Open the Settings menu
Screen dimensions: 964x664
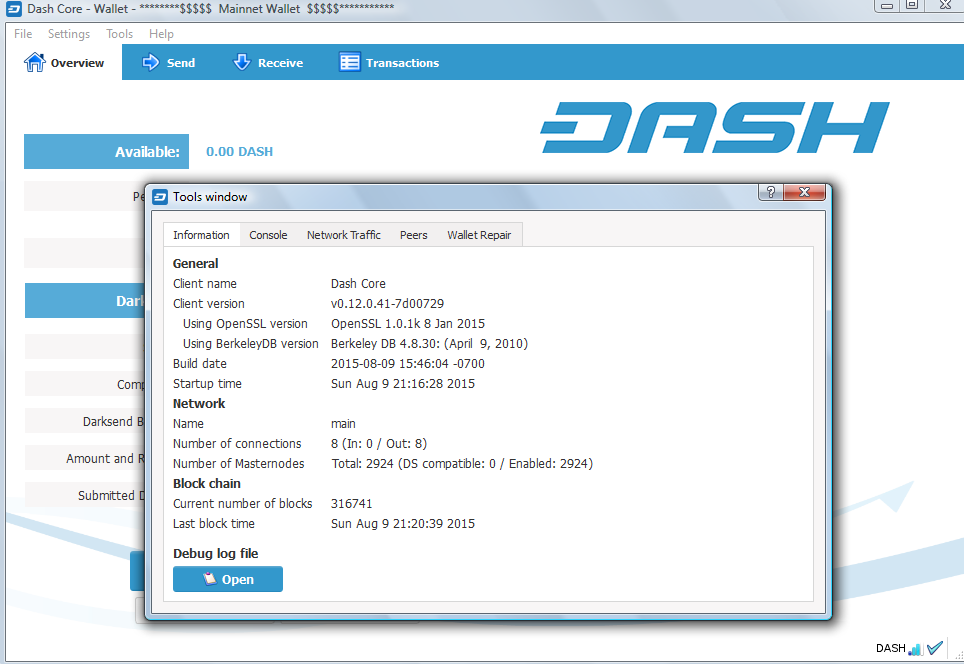coord(69,34)
